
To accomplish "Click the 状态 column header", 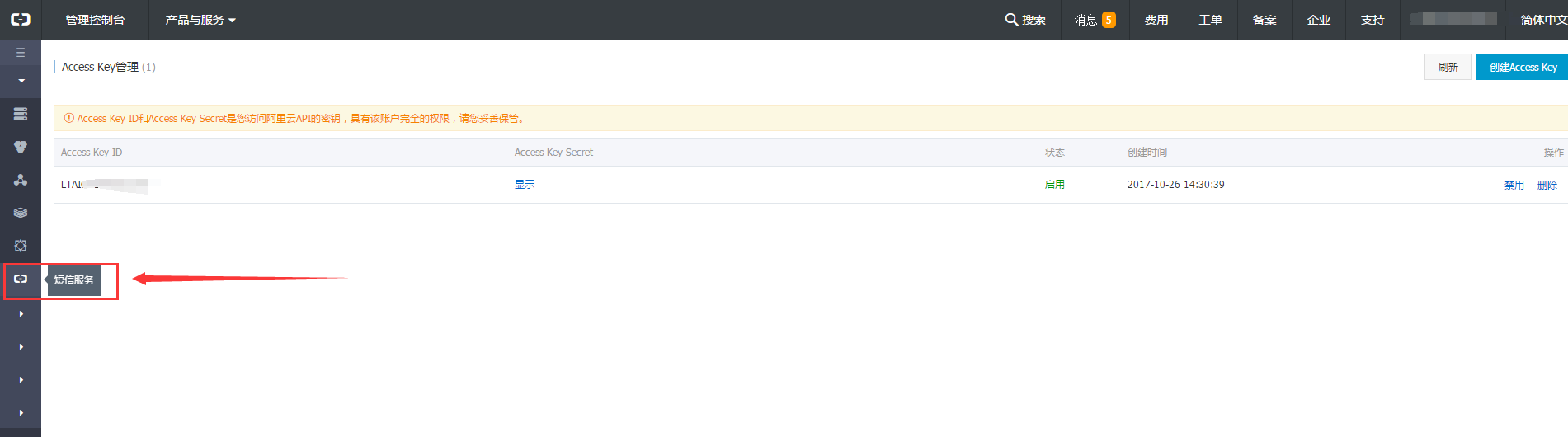I will [x=1054, y=153].
